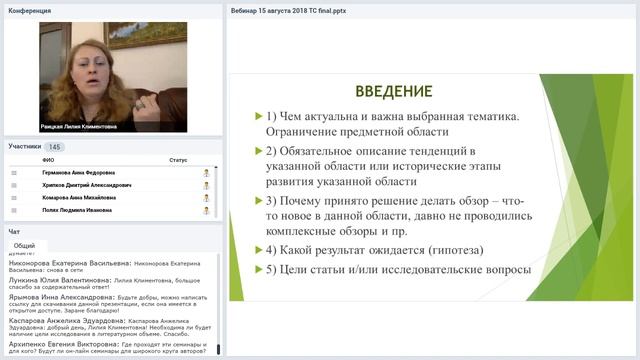
Task: Select participant Германова Анна Федоровна
Action: 78,173
